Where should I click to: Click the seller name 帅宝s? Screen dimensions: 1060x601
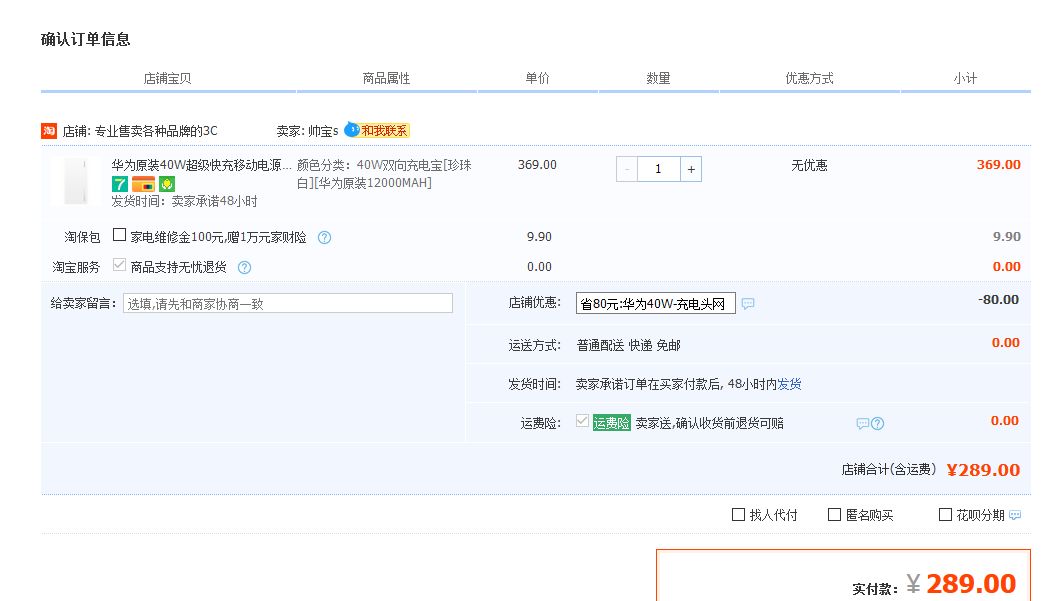[323, 131]
